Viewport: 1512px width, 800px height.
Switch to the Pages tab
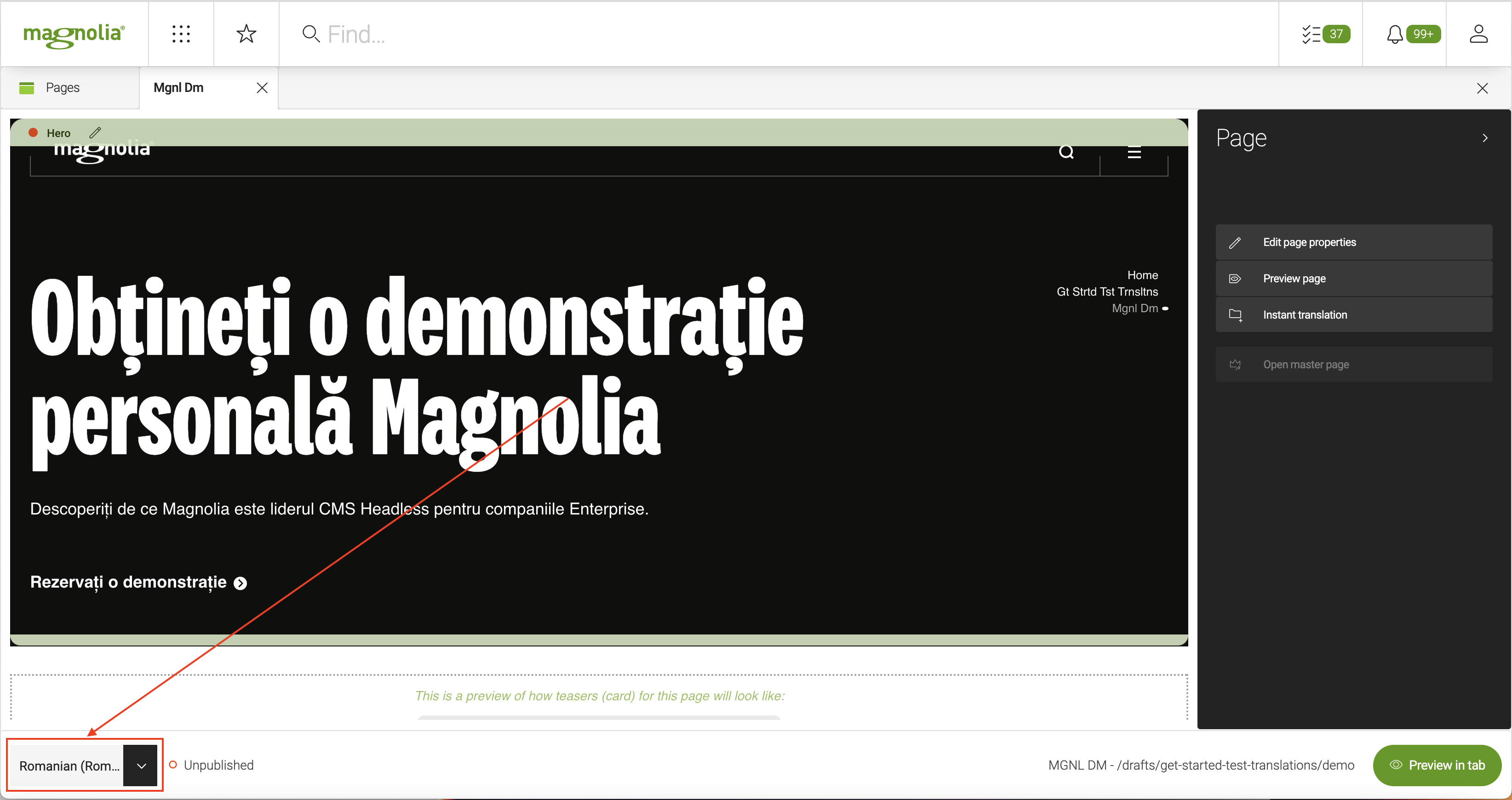pos(62,87)
